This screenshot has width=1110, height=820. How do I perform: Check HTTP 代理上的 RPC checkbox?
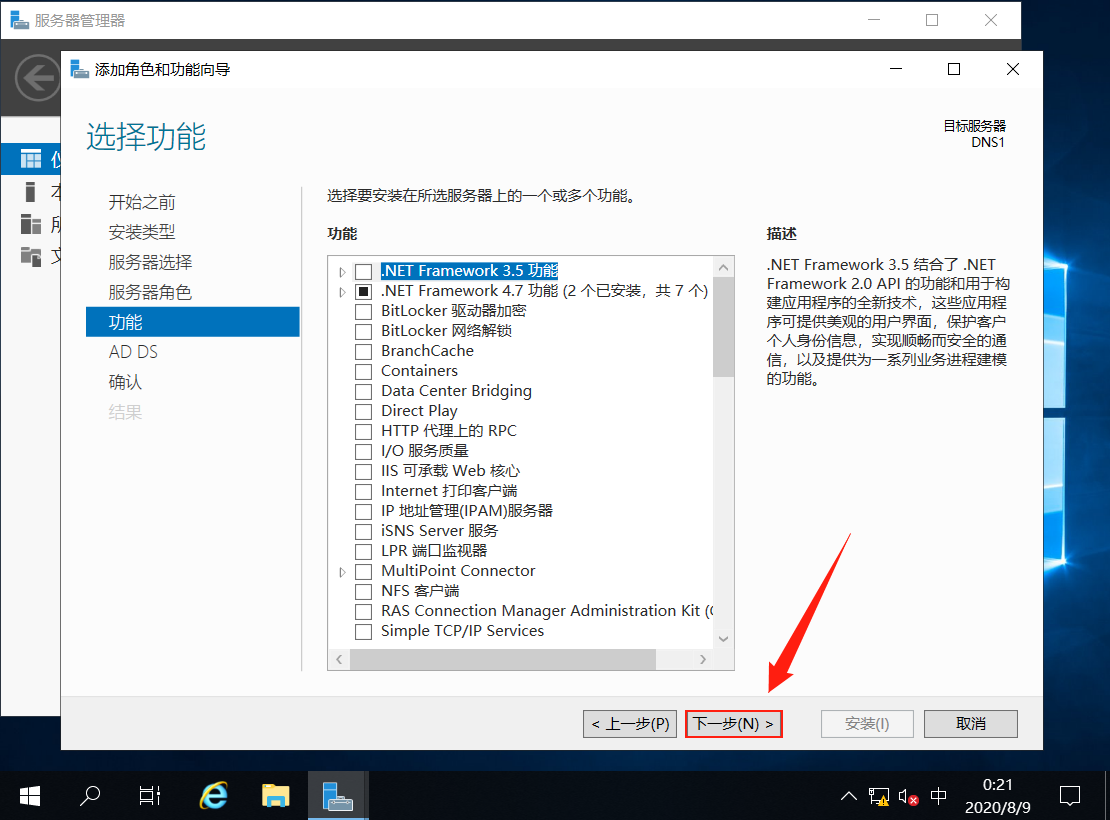point(363,431)
